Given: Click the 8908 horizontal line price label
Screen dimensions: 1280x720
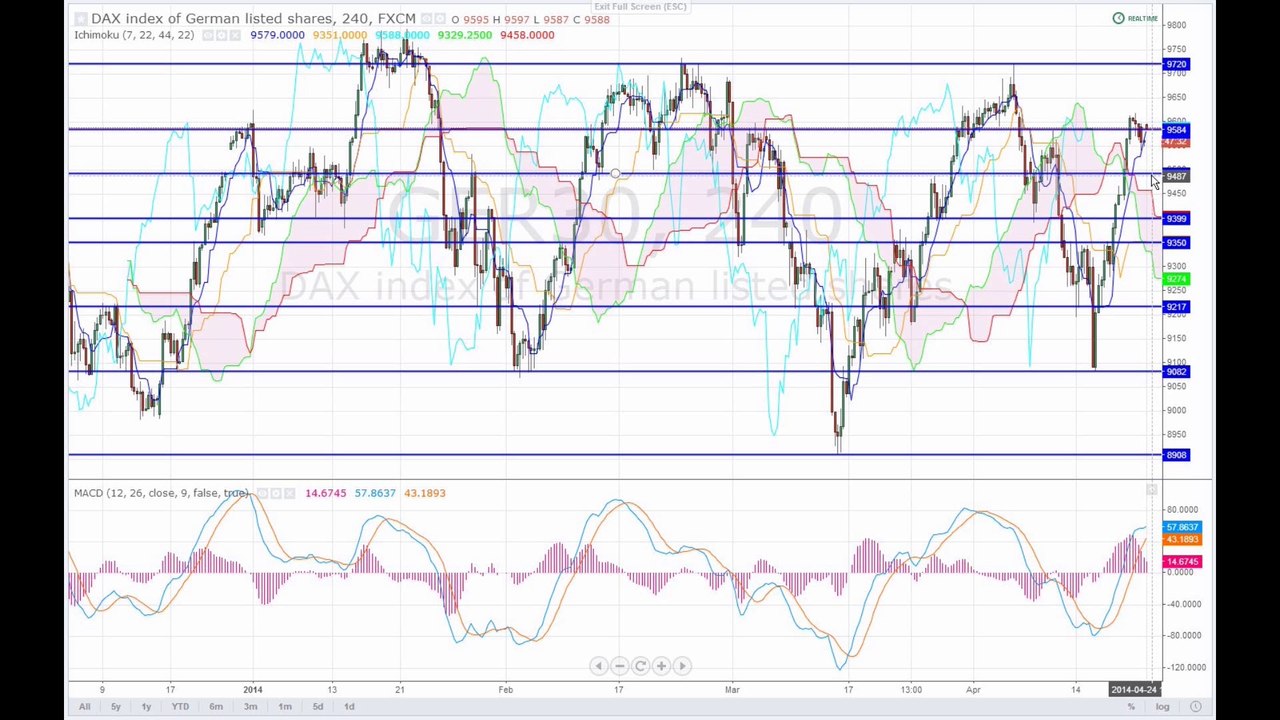Looking at the screenshot, I should (x=1176, y=455).
